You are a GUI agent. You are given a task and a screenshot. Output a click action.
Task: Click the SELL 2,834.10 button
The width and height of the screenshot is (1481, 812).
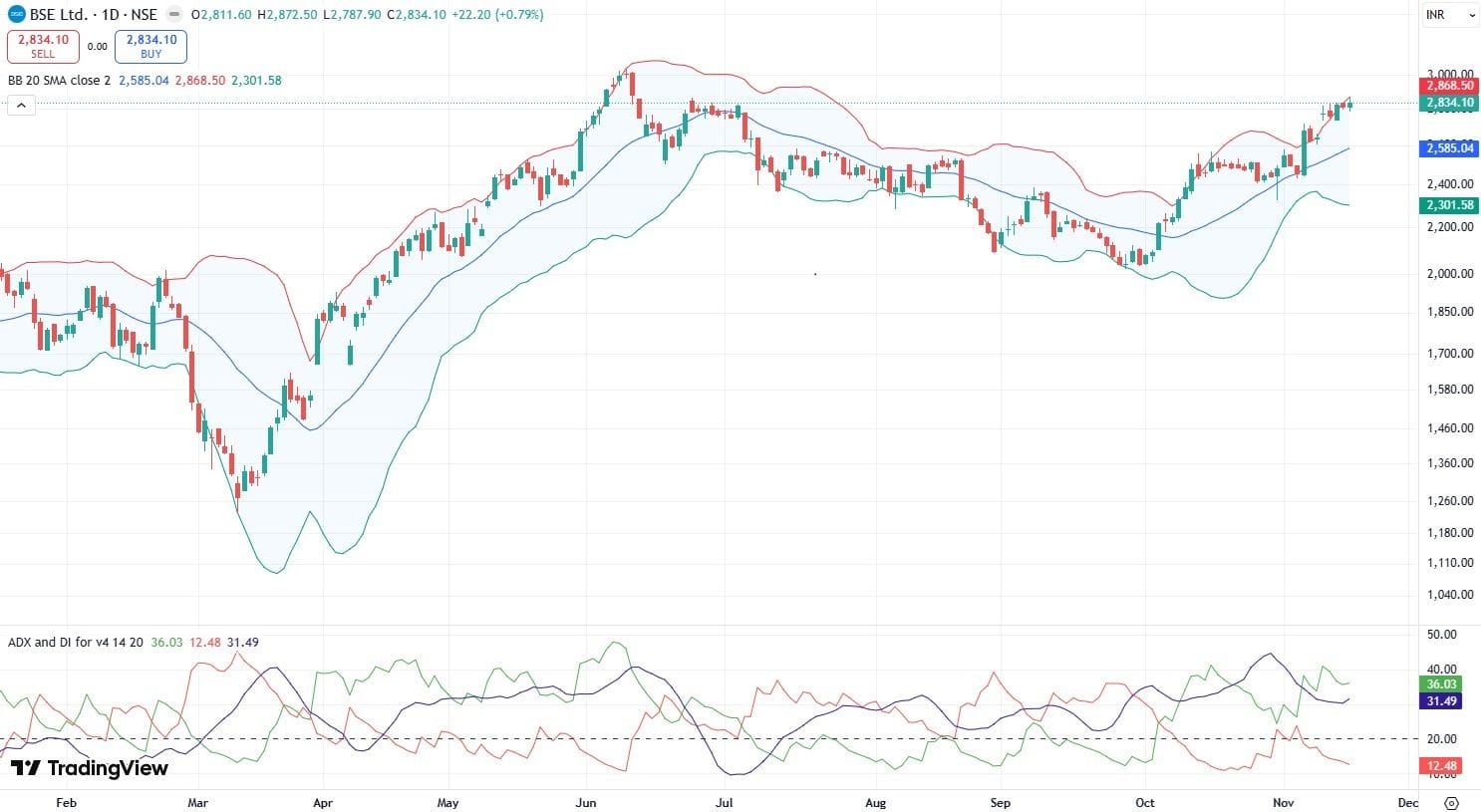pyautogui.click(x=43, y=46)
